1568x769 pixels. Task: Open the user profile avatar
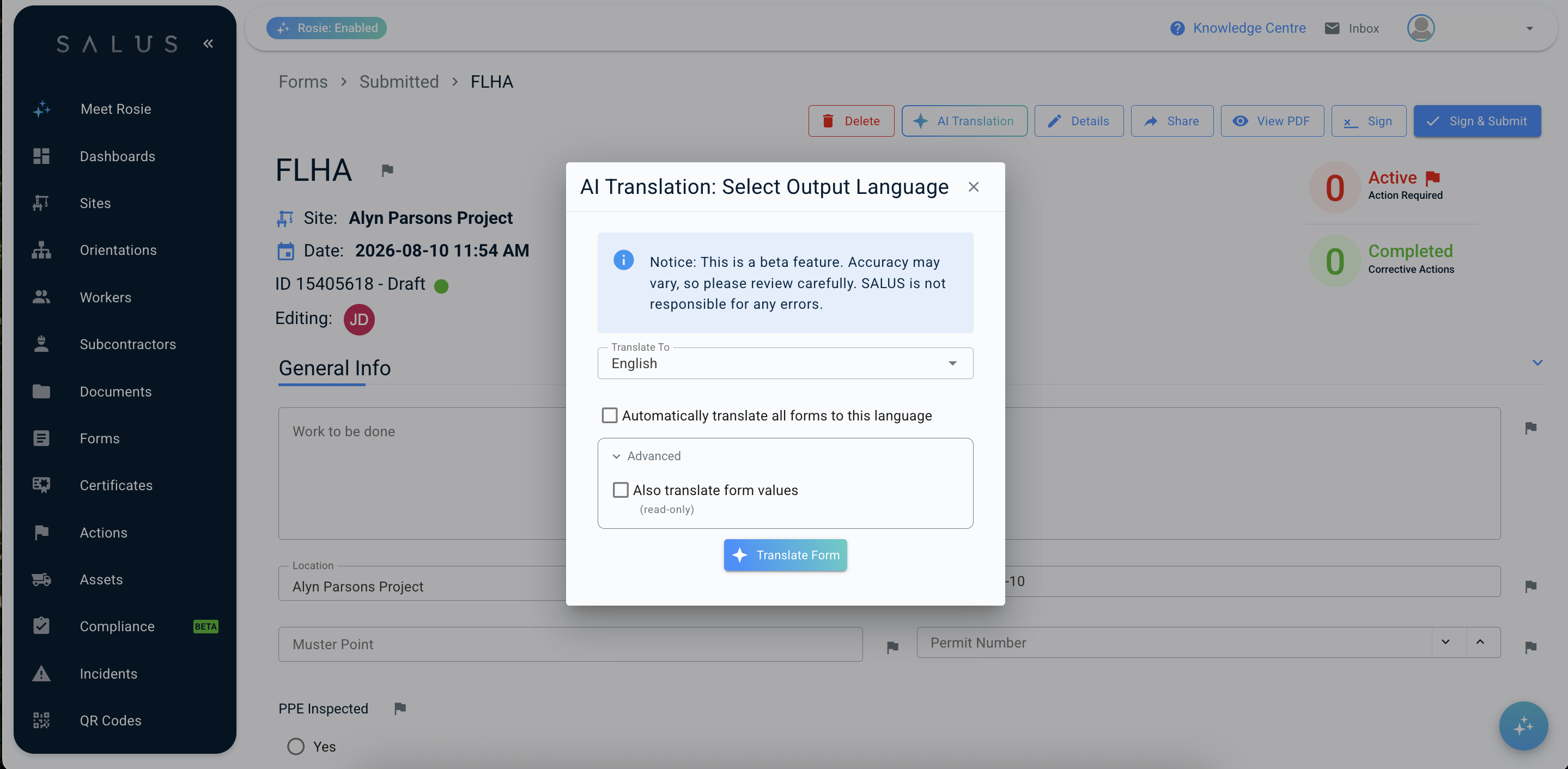click(1421, 28)
